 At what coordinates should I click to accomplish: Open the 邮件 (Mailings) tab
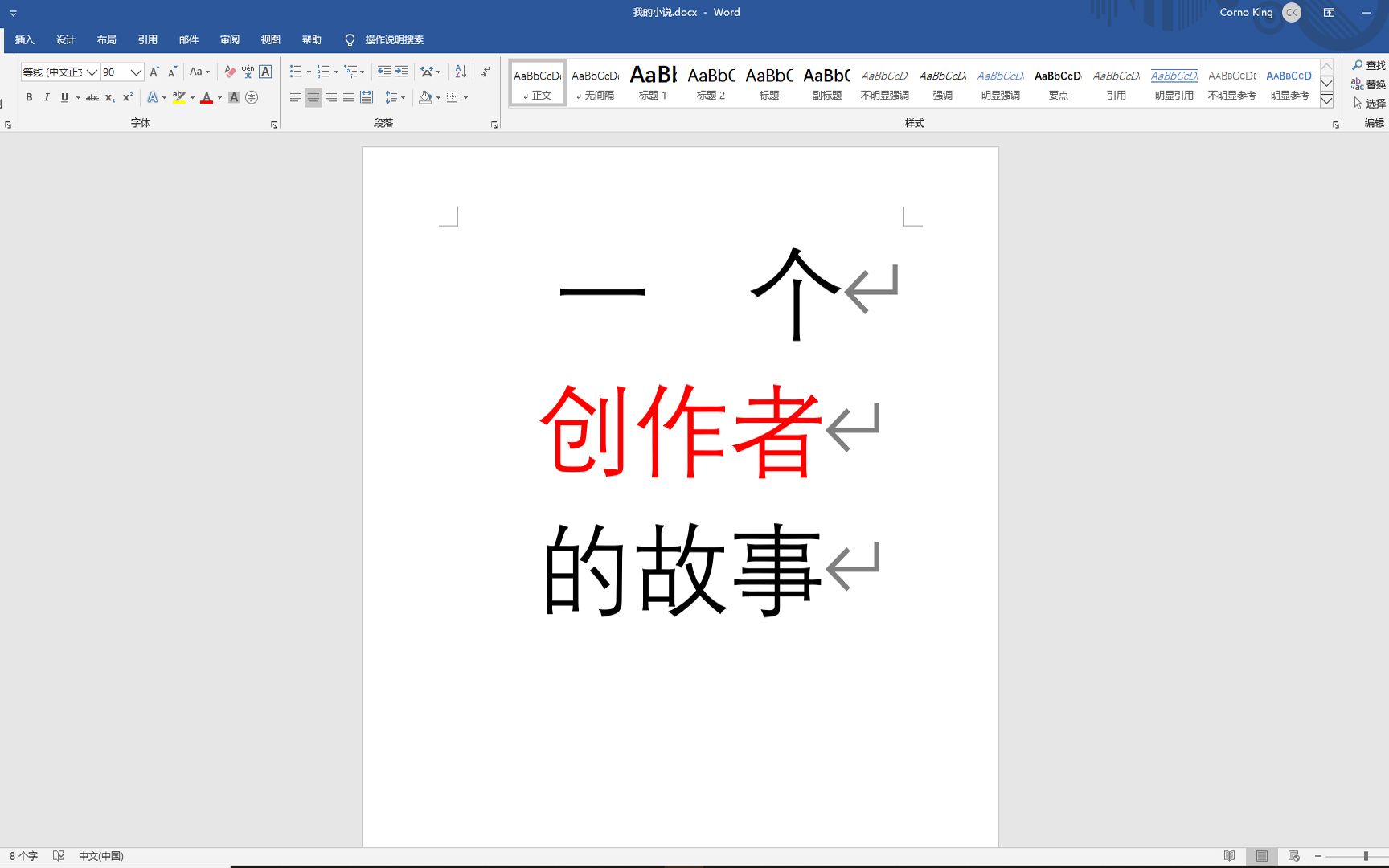(189, 39)
